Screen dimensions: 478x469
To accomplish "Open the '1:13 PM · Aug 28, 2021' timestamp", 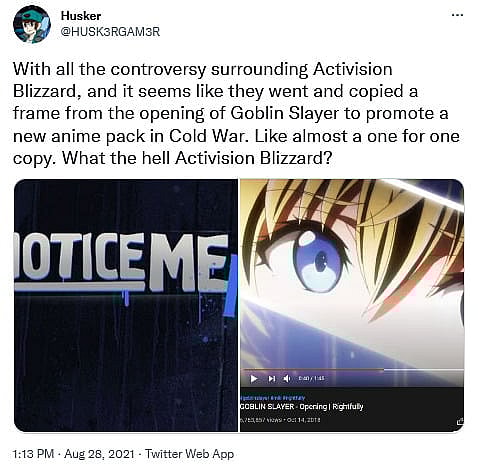I will pyautogui.click(x=73, y=454).
